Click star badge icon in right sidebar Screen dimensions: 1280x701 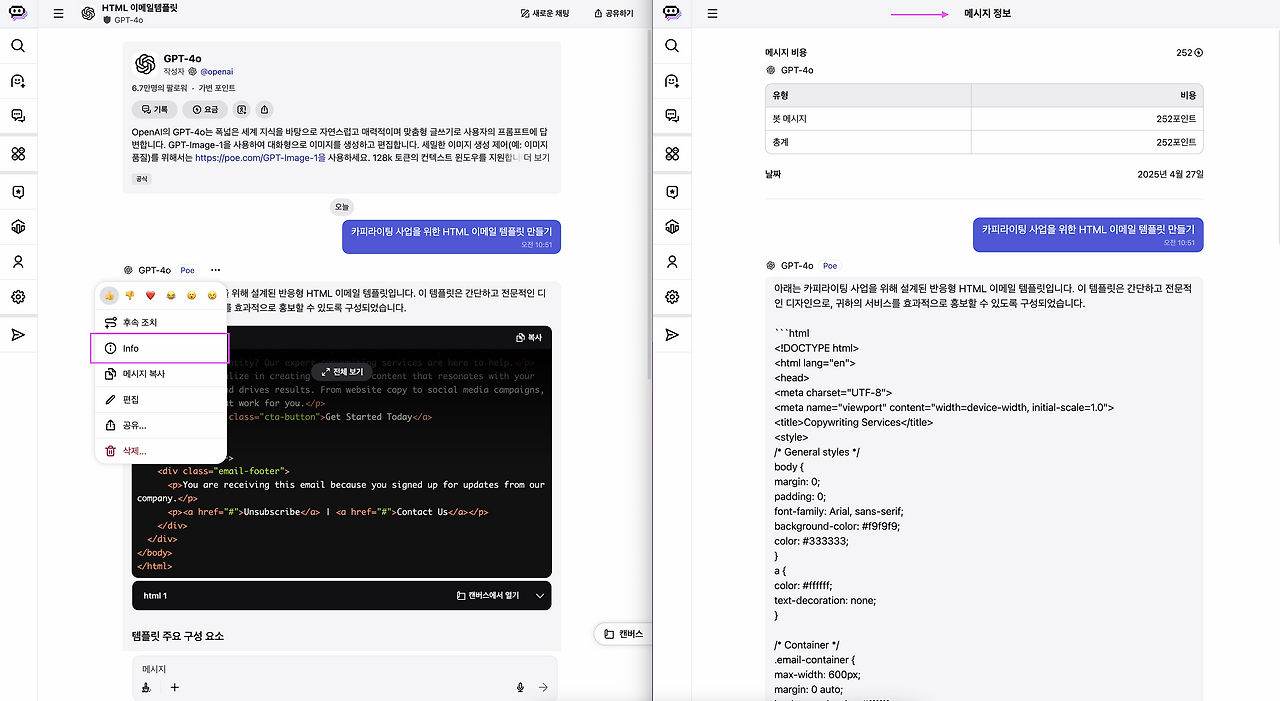672,192
